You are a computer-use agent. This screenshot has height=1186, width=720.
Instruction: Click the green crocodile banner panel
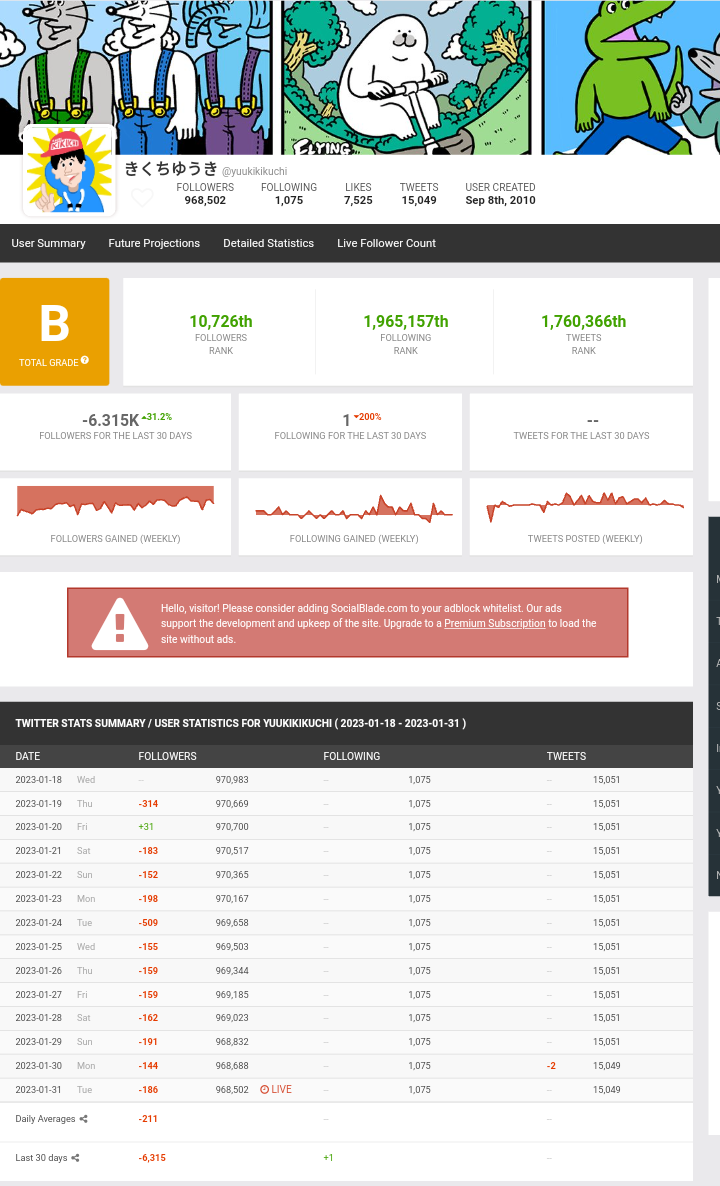pyautogui.click(x=632, y=77)
